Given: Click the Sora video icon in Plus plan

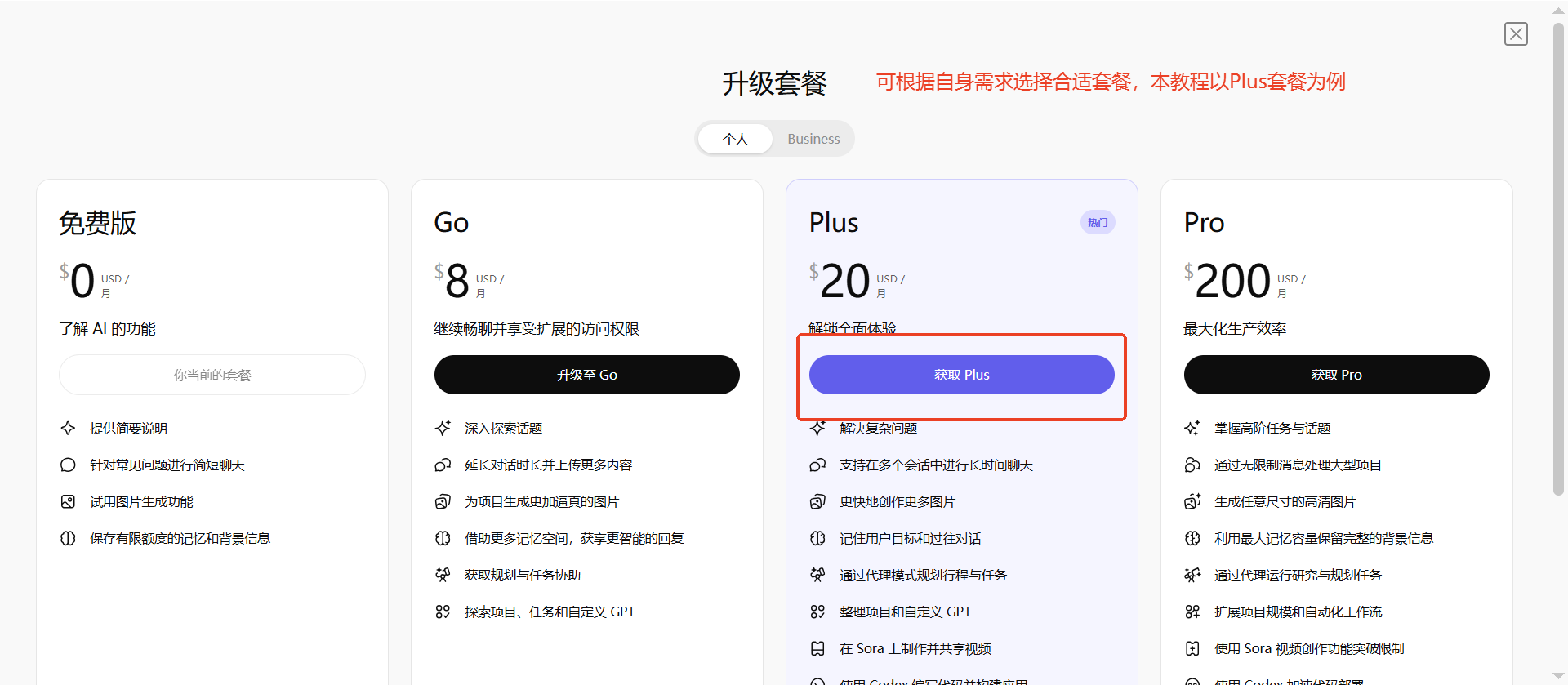Looking at the screenshot, I should (x=817, y=648).
